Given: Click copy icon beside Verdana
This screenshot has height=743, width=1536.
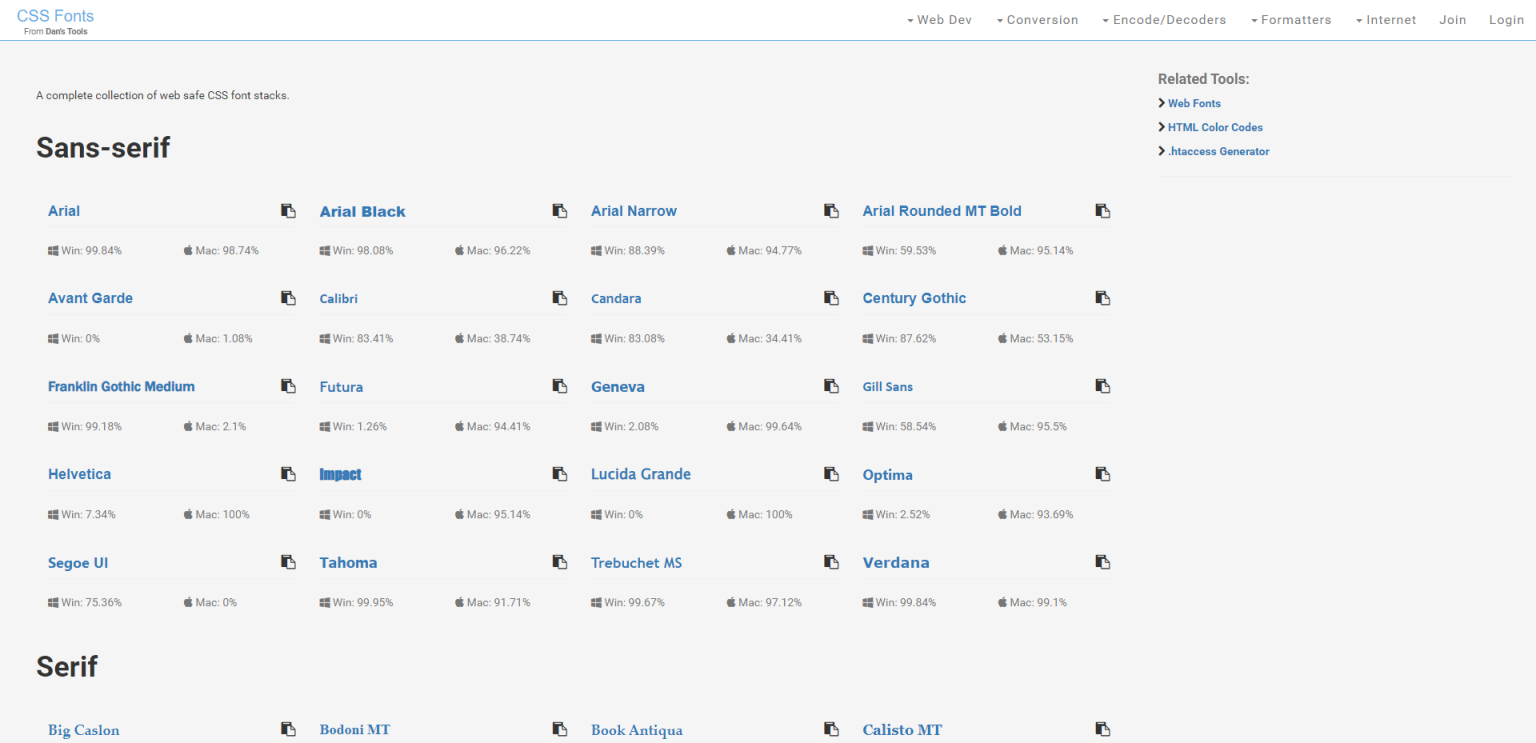Looking at the screenshot, I should click(1103, 562).
